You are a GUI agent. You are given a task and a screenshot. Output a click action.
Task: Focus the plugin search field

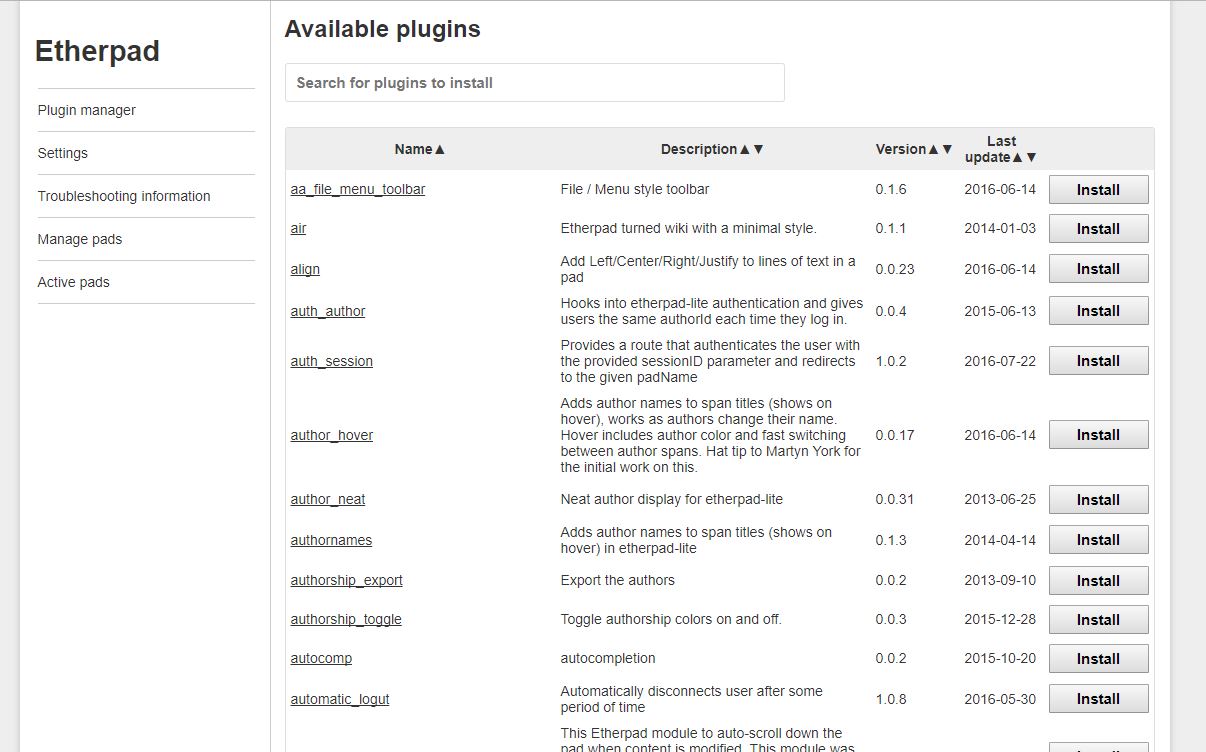(534, 83)
